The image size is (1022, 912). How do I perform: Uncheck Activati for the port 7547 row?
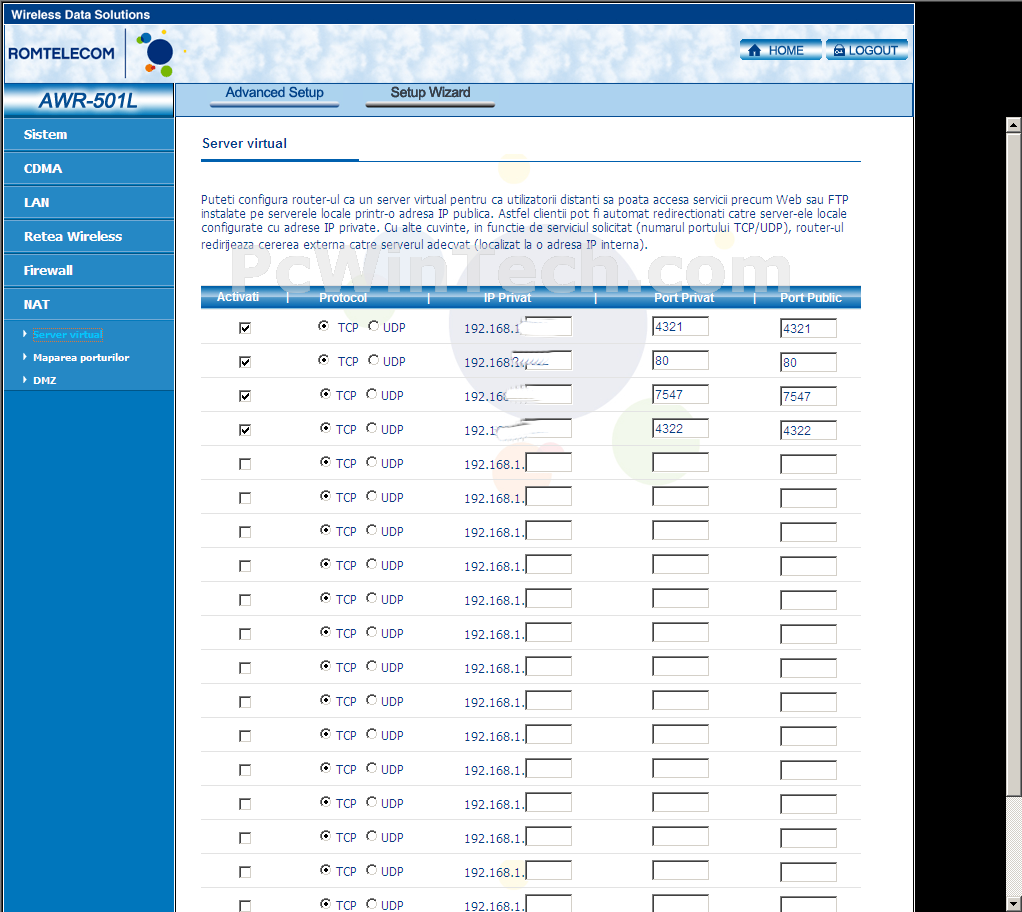[245, 396]
